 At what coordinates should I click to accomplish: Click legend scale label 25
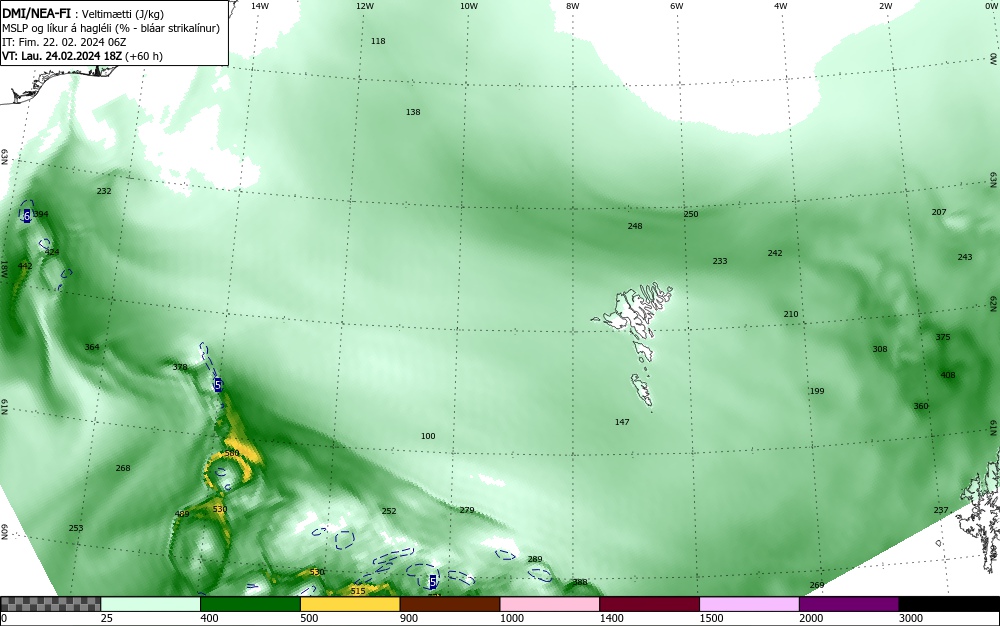(107, 618)
